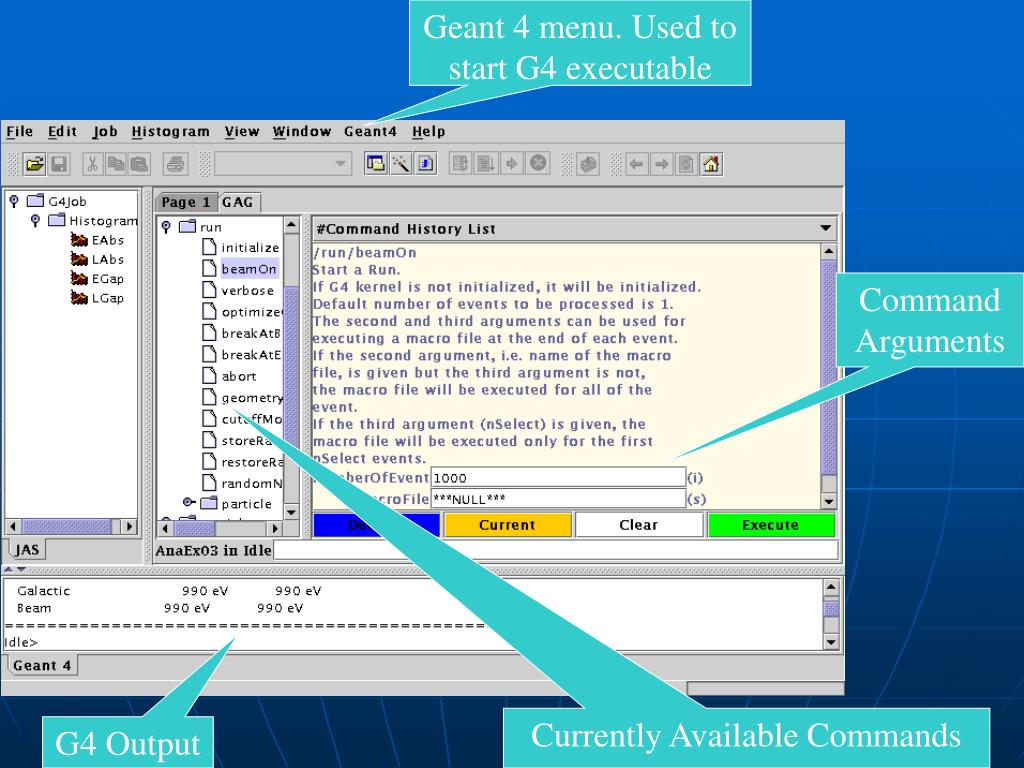The image size is (1024, 768).
Task: Open the Command History List dropdown
Action: [x=825, y=228]
